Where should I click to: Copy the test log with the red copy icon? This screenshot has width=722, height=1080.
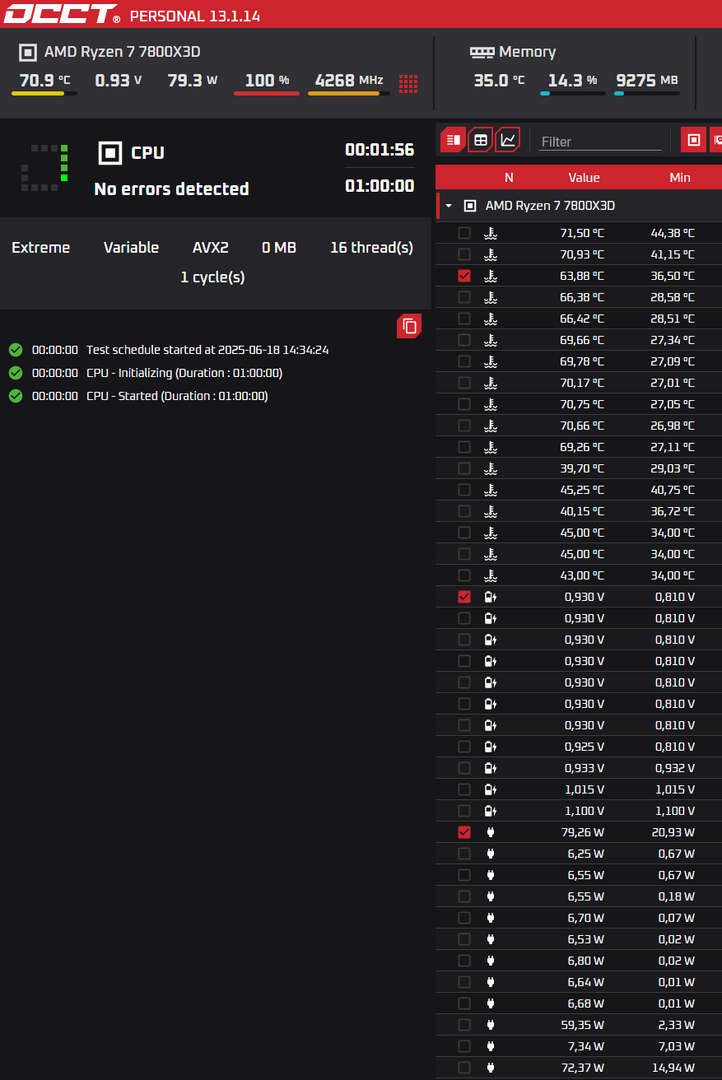[409, 326]
